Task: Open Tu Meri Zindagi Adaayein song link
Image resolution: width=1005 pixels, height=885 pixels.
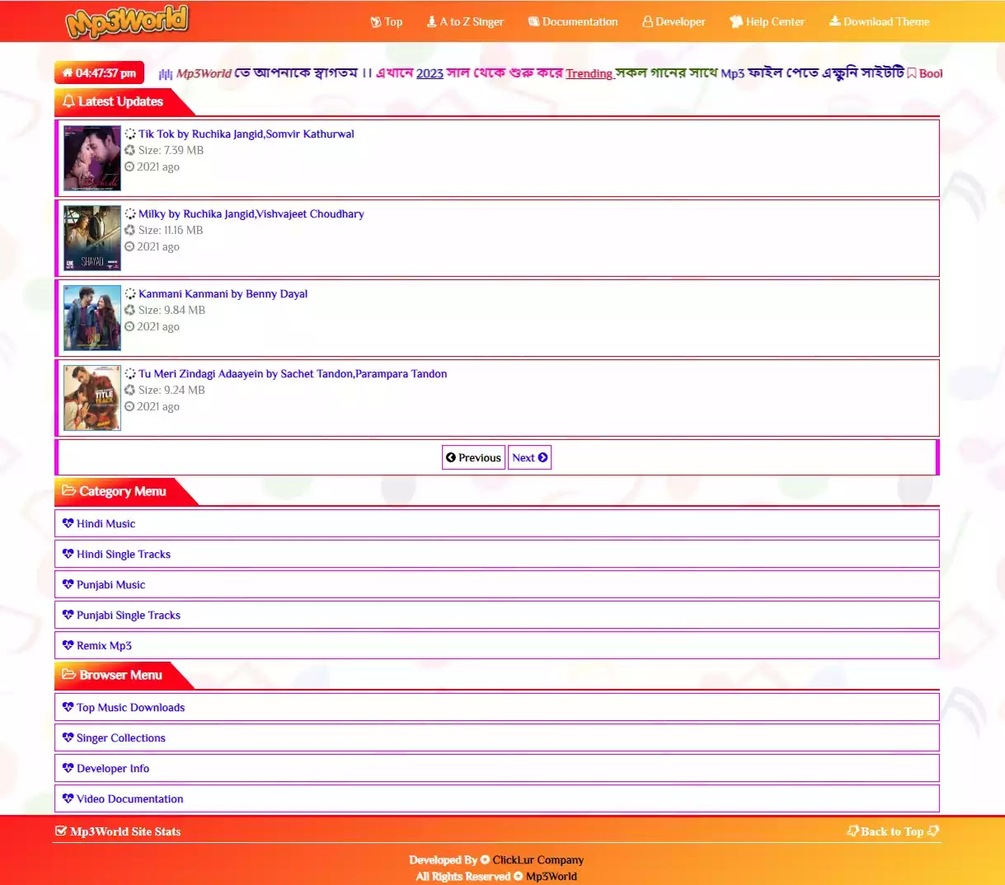Action: 293,374
